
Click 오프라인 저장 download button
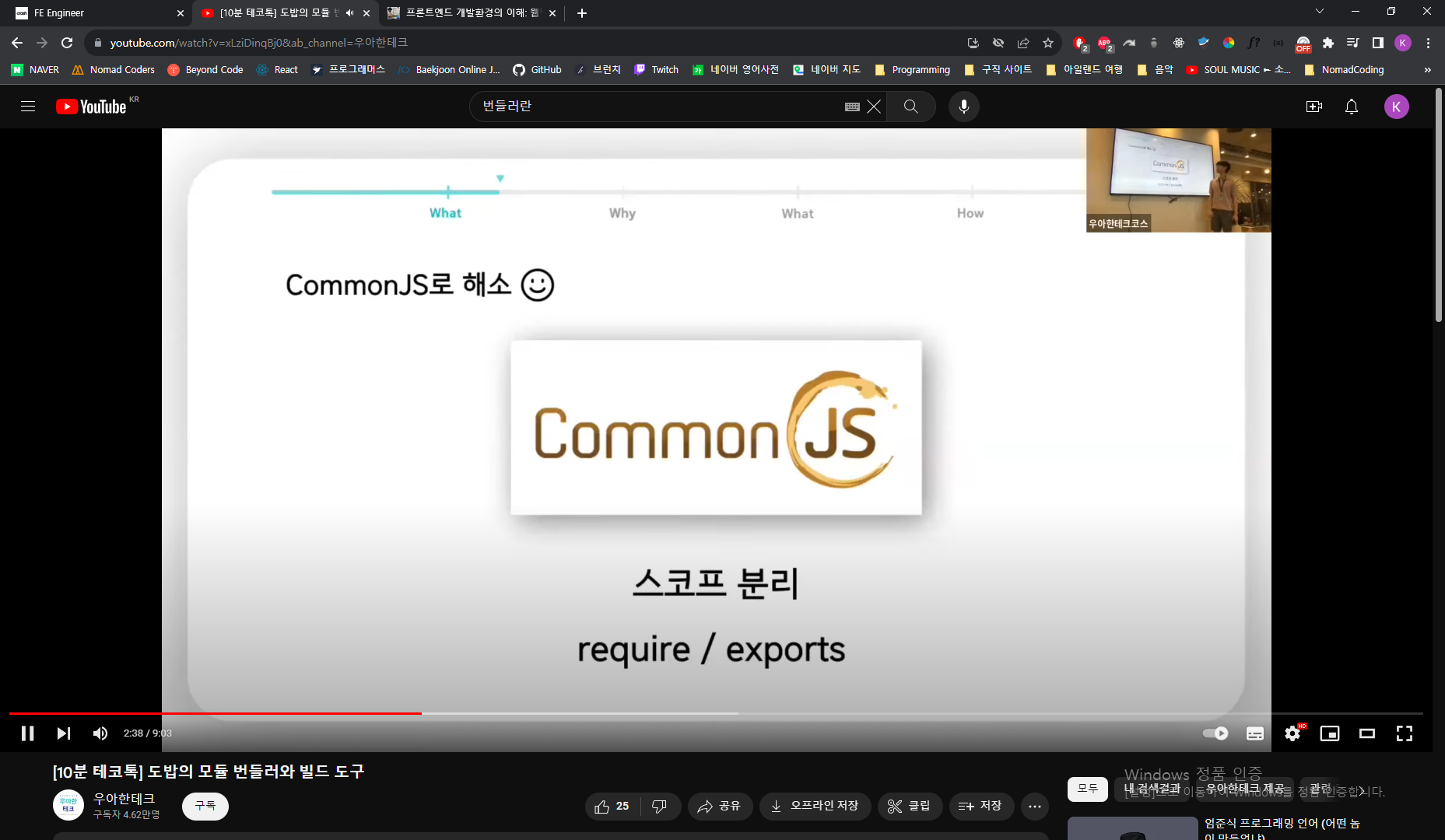tap(815, 807)
